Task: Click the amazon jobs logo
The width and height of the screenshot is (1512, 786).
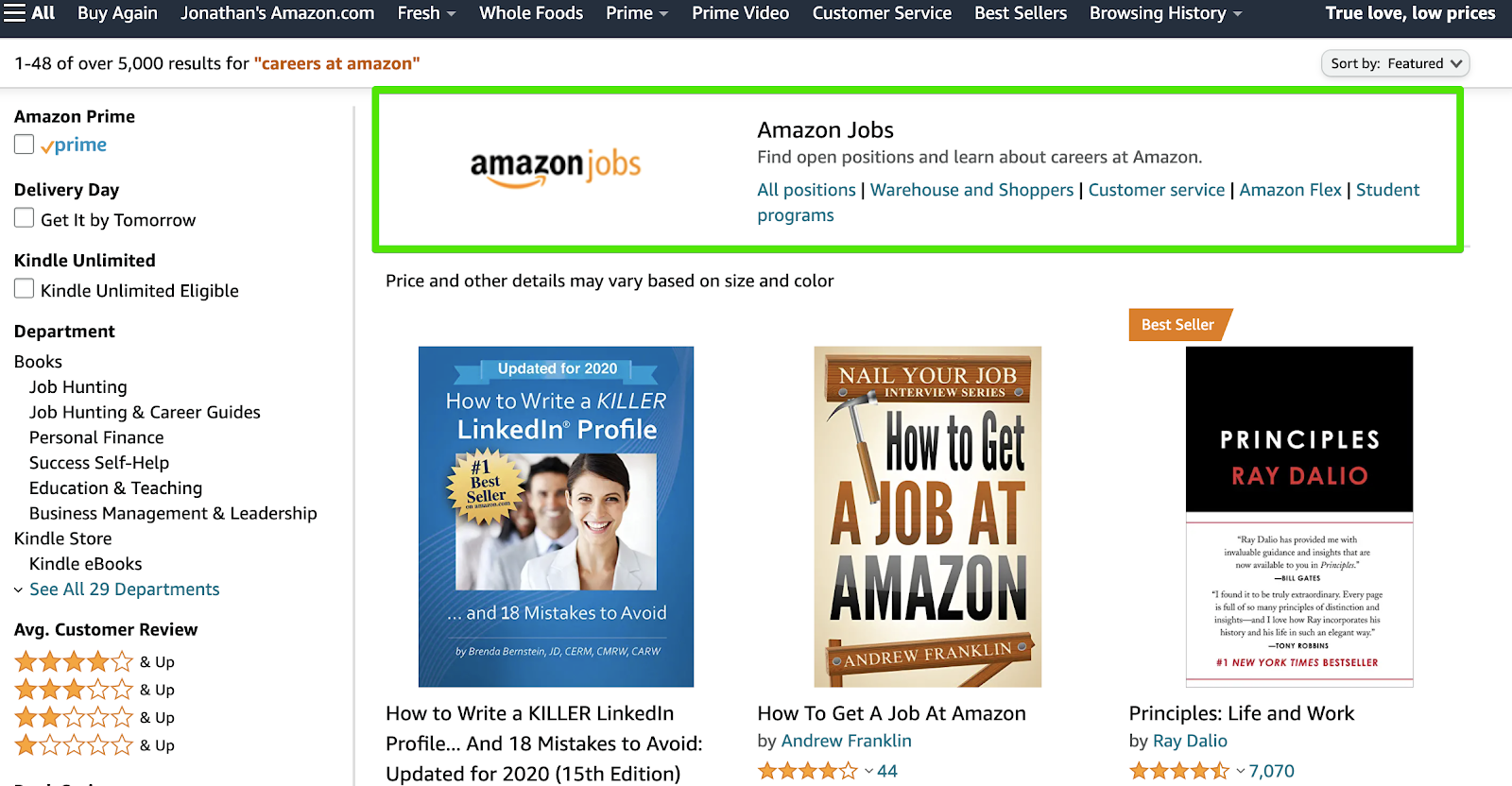Action: 556,168
